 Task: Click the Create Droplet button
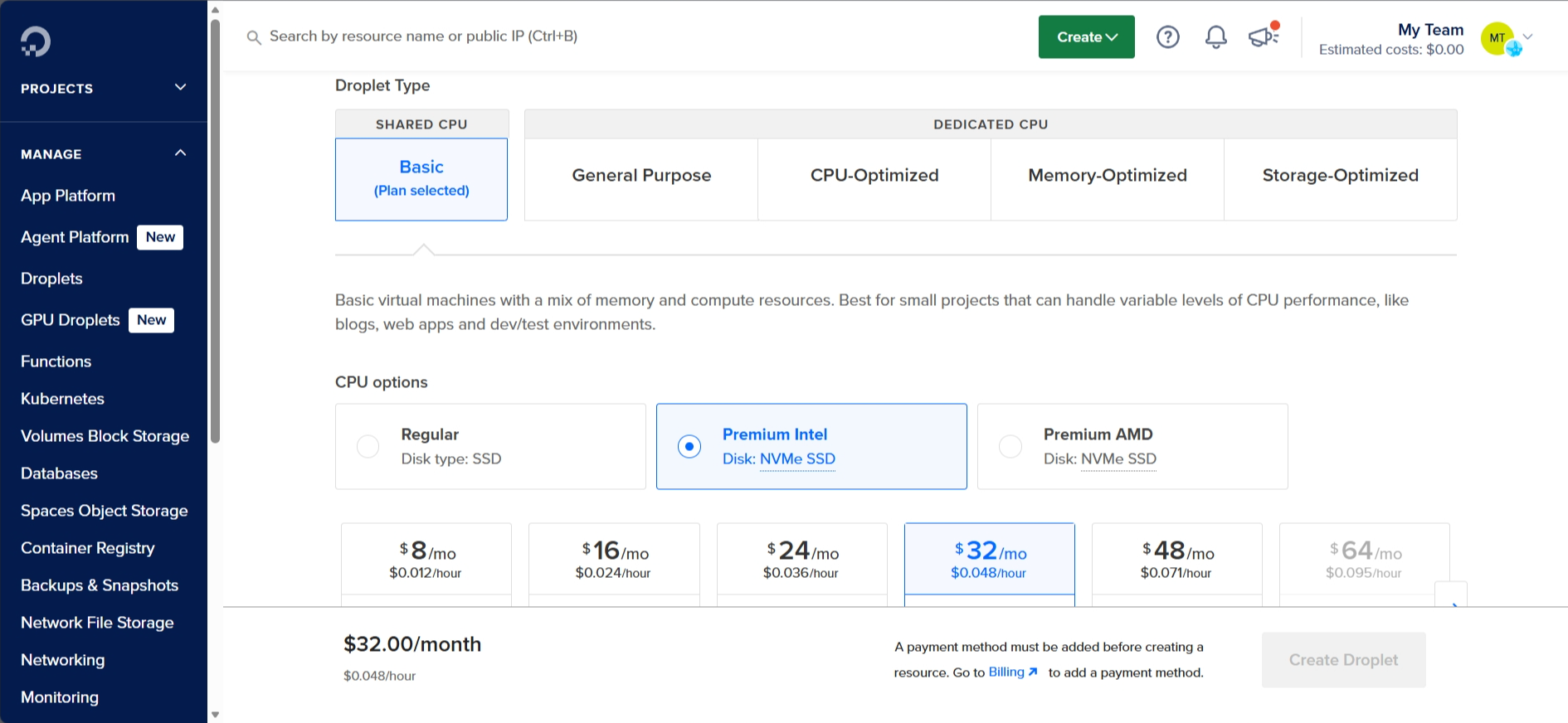click(1343, 660)
